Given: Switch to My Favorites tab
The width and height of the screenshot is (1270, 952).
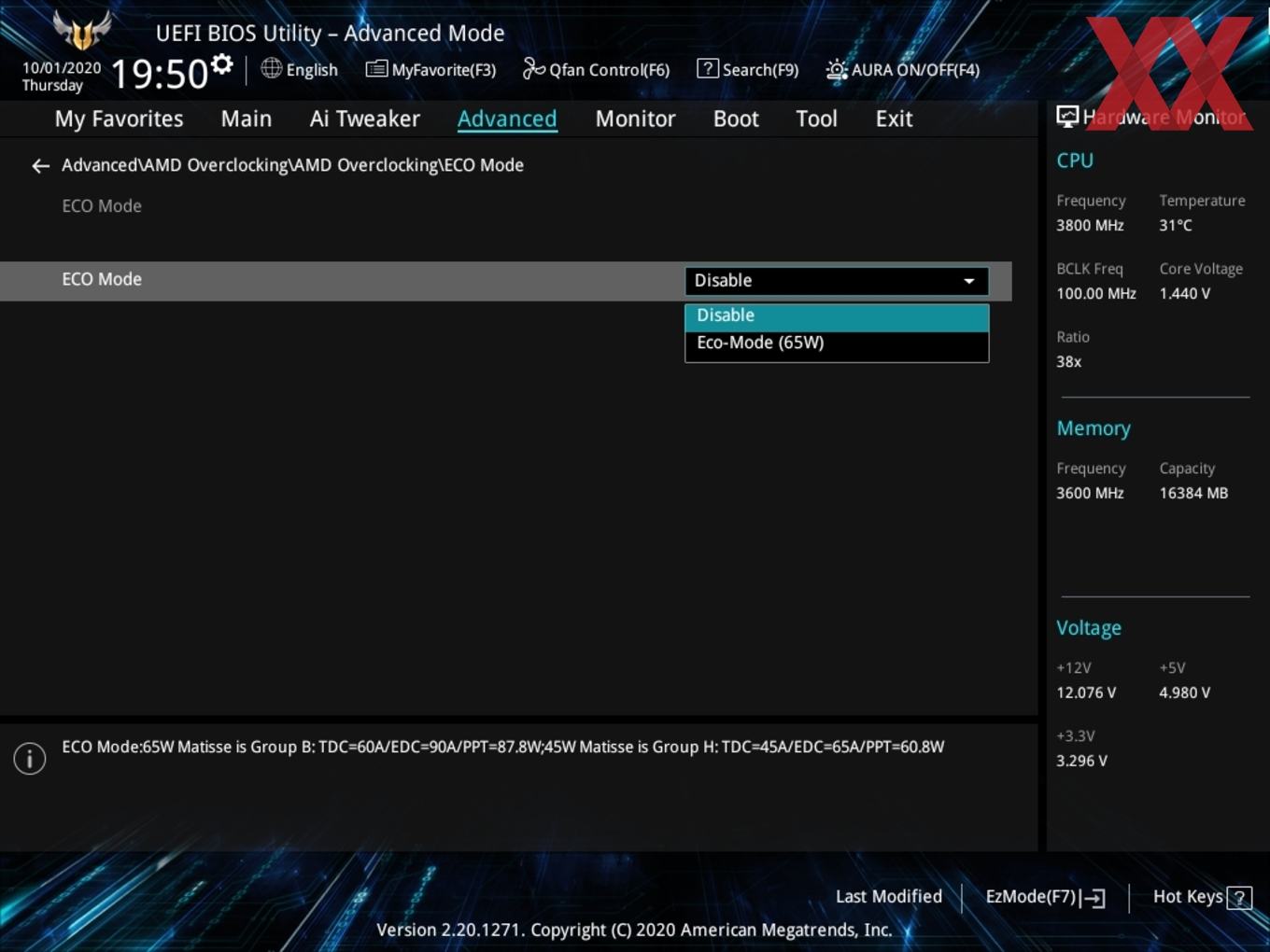Looking at the screenshot, I should pyautogui.click(x=119, y=119).
